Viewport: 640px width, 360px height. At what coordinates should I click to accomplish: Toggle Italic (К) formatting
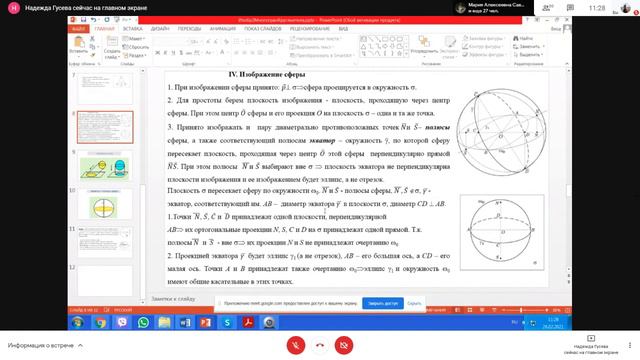[x=165, y=53]
